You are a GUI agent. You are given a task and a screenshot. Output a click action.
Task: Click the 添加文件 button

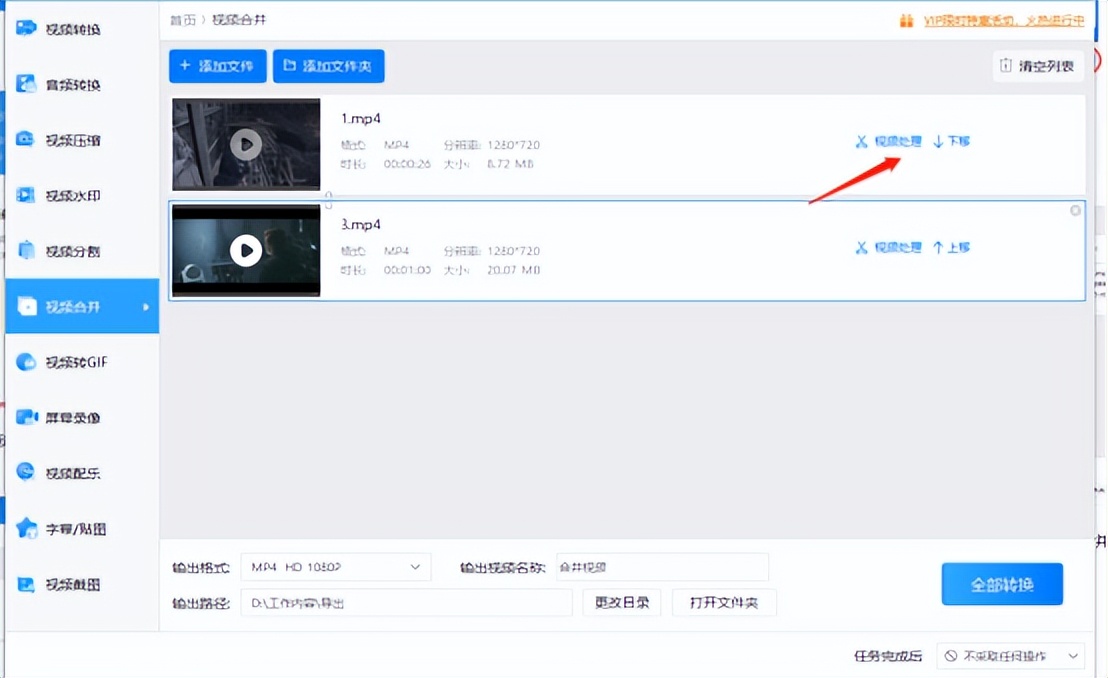pos(218,66)
